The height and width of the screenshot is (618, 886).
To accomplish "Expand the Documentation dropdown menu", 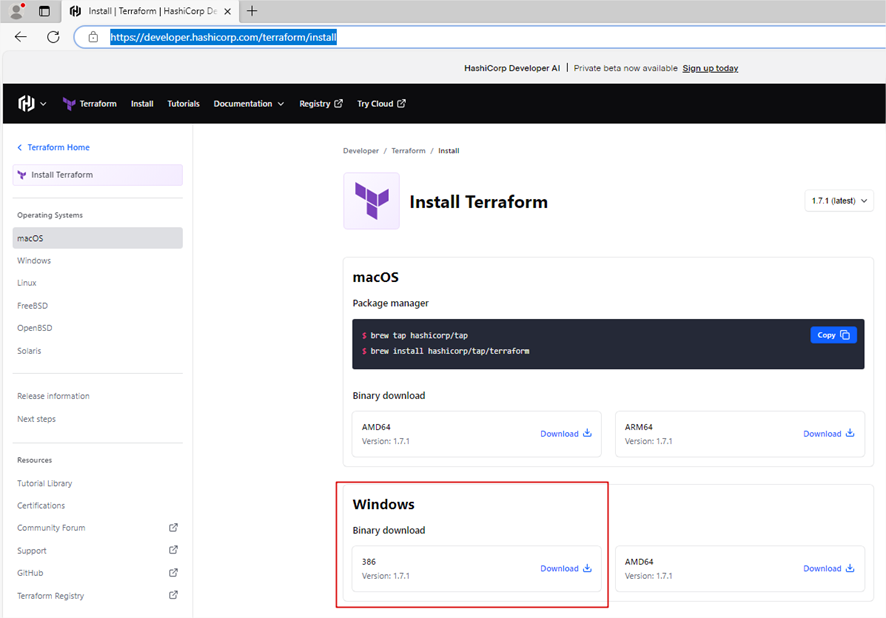I will [x=249, y=103].
